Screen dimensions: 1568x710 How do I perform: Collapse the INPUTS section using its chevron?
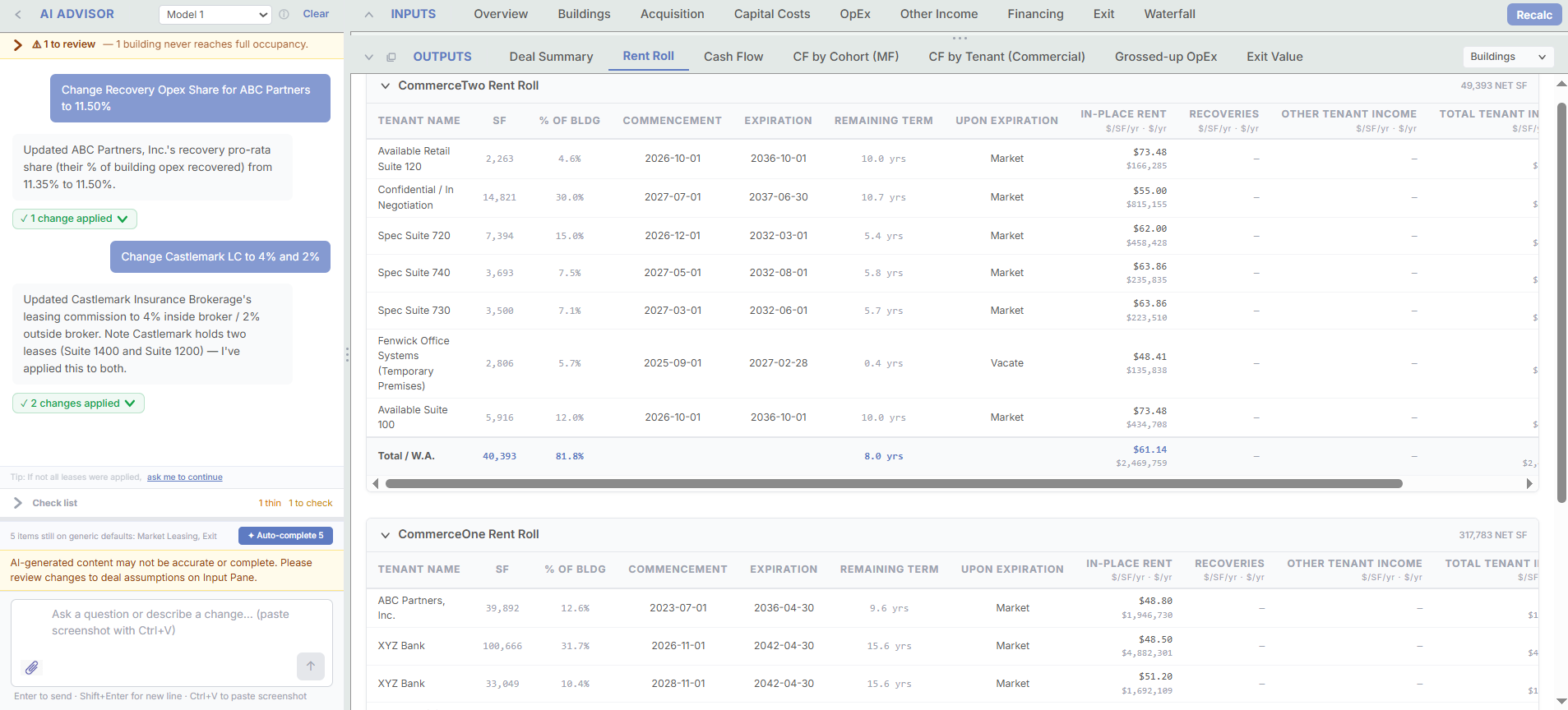(x=369, y=14)
